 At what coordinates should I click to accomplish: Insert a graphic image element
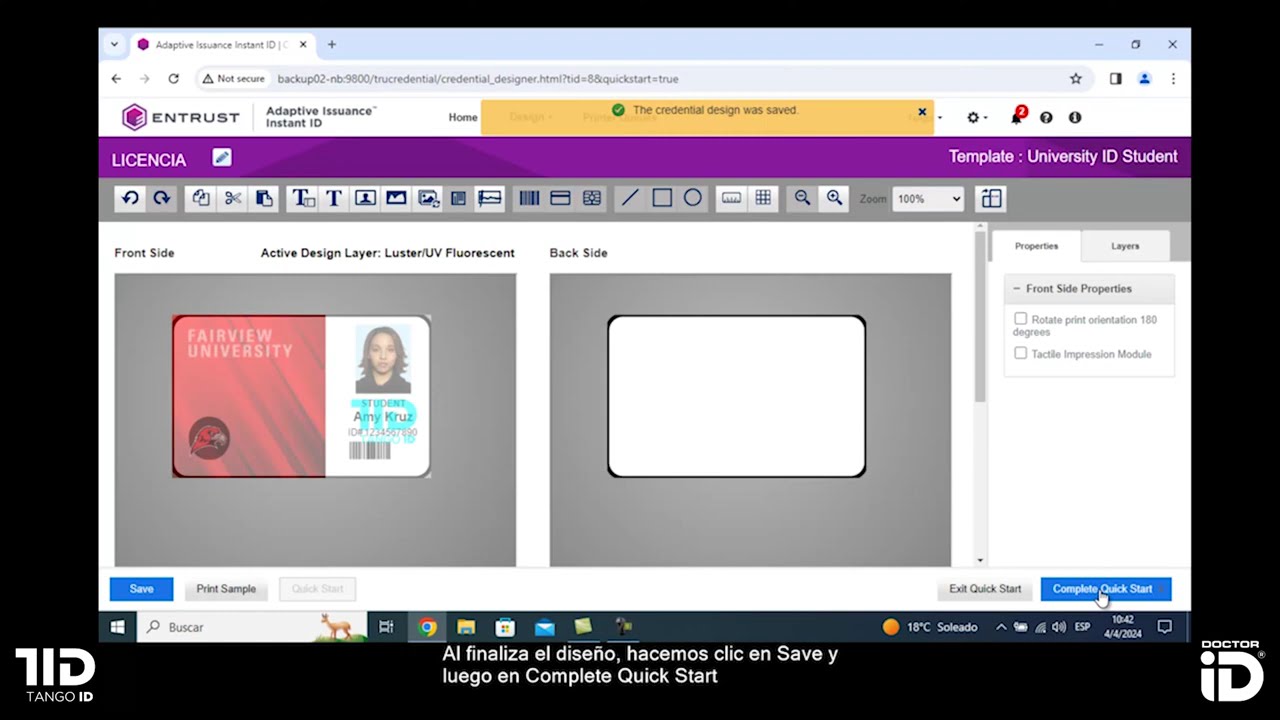coord(396,198)
